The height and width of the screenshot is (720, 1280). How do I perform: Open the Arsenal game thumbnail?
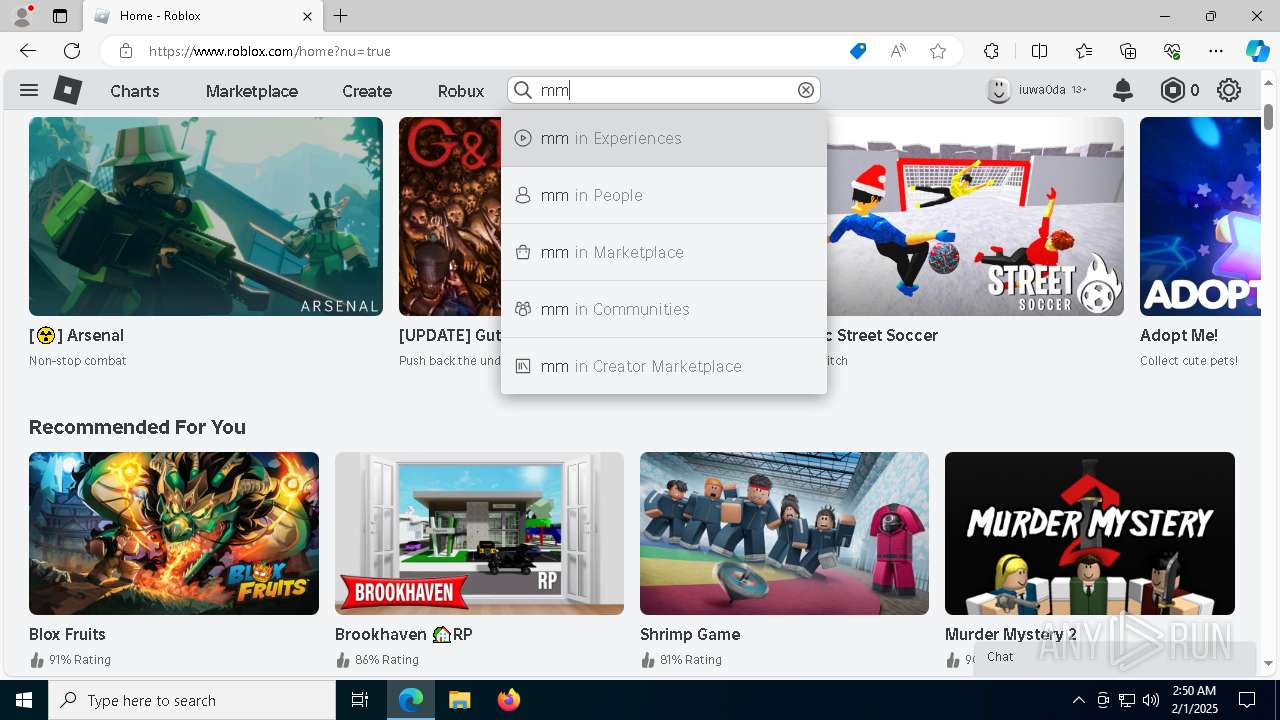point(206,216)
